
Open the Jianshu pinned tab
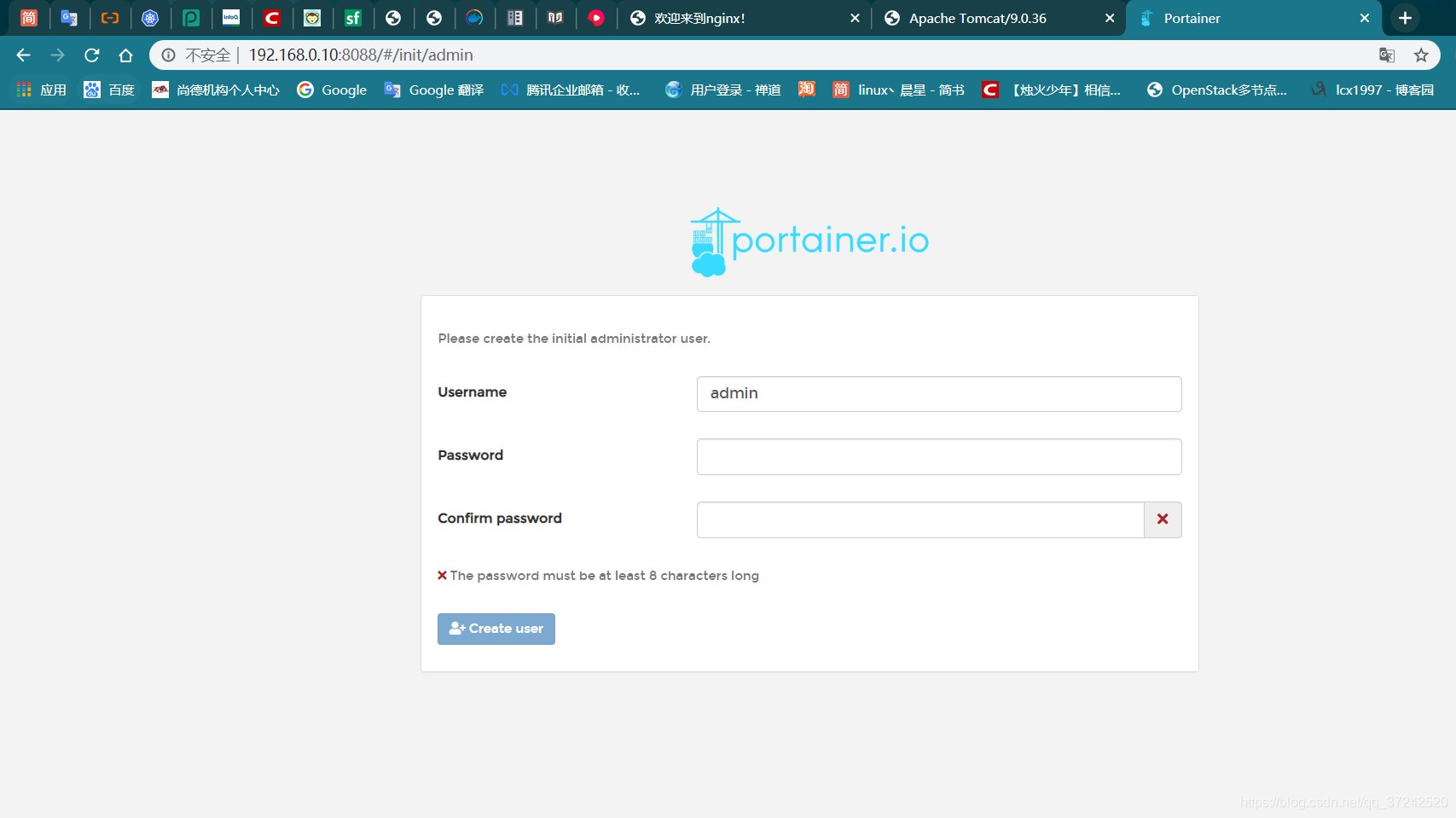(28, 18)
